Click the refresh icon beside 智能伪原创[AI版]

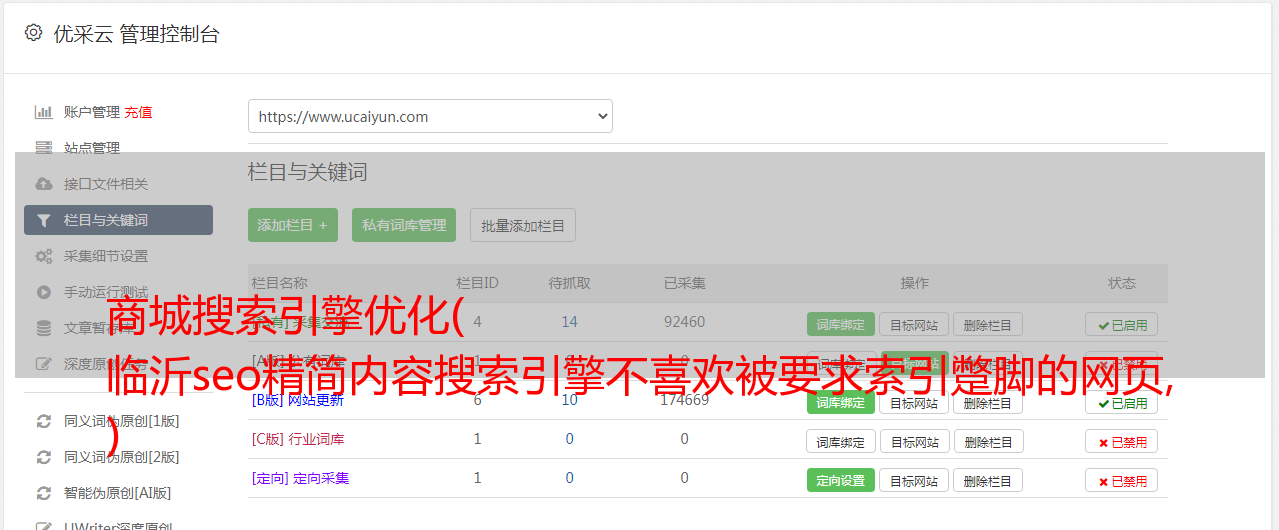pos(44,493)
